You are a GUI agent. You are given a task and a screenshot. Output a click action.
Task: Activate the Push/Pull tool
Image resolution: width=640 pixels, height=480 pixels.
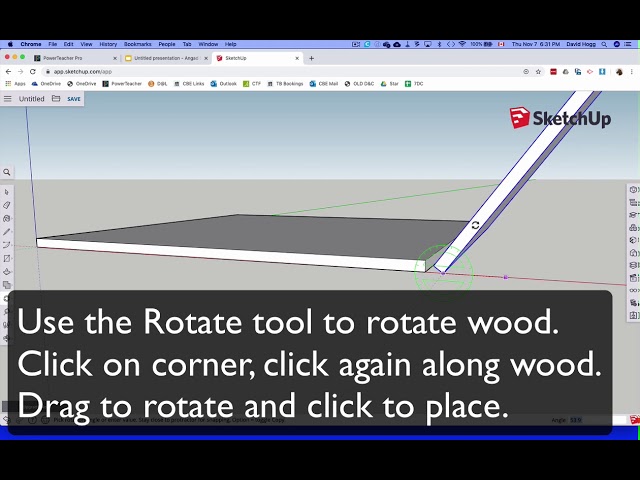[7, 272]
